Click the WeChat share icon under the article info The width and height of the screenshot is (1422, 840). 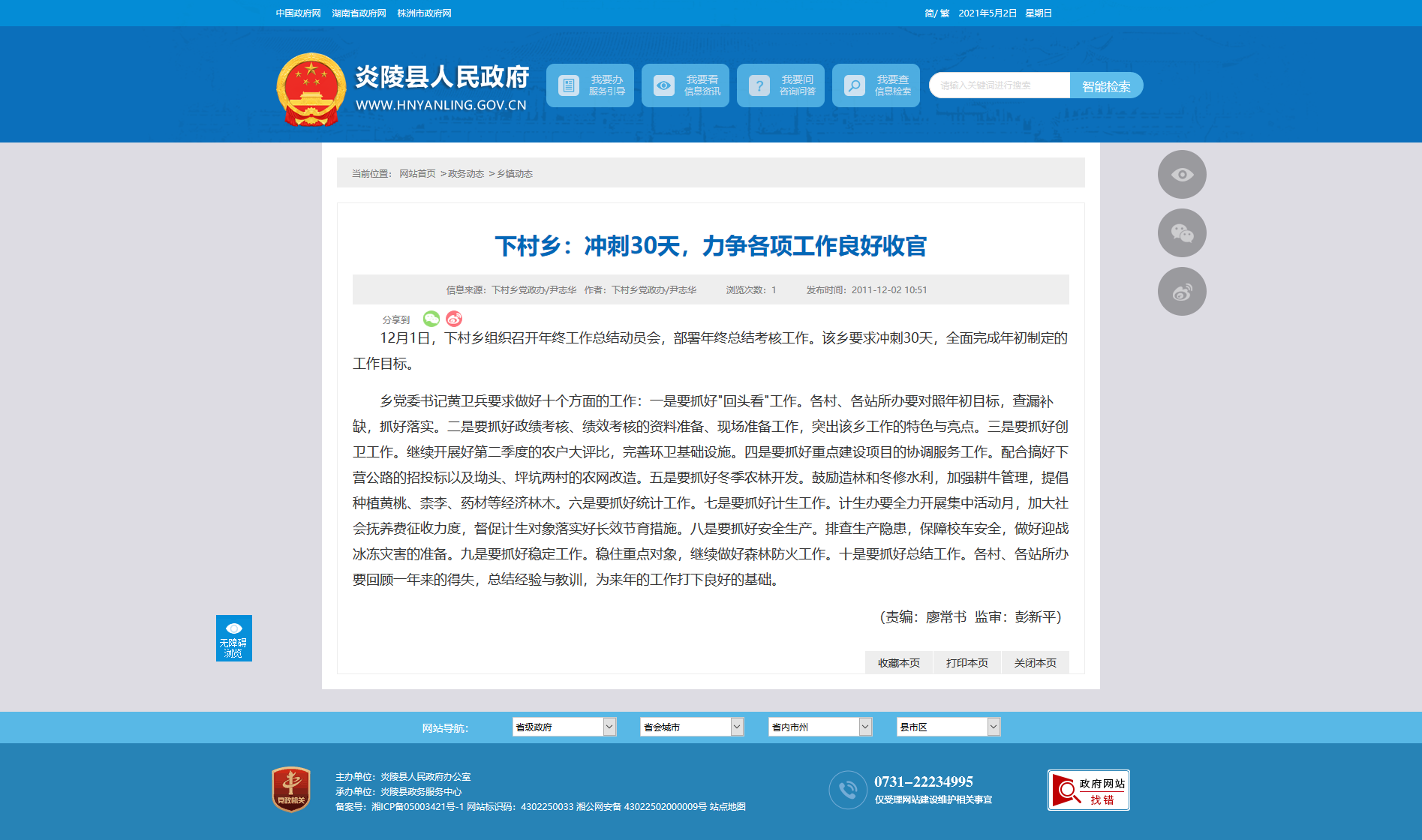point(431,319)
